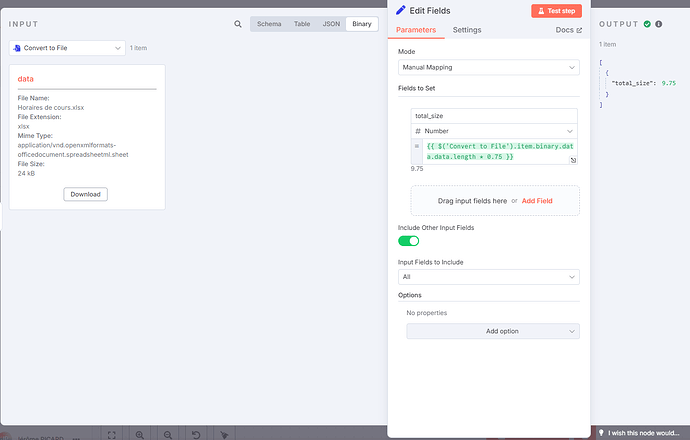The width and height of the screenshot is (690, 440).
Task: Open the Settings tab
Action: coord(467,30)
